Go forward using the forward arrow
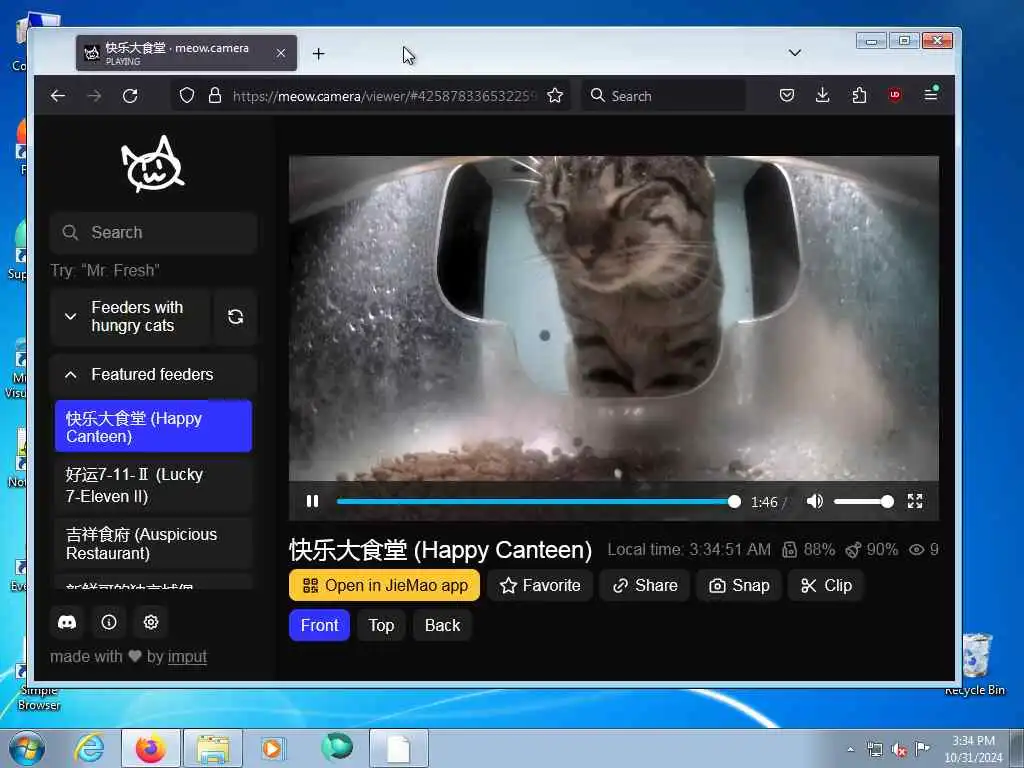This screenshot has width=1024, height=768. point(94,96)
